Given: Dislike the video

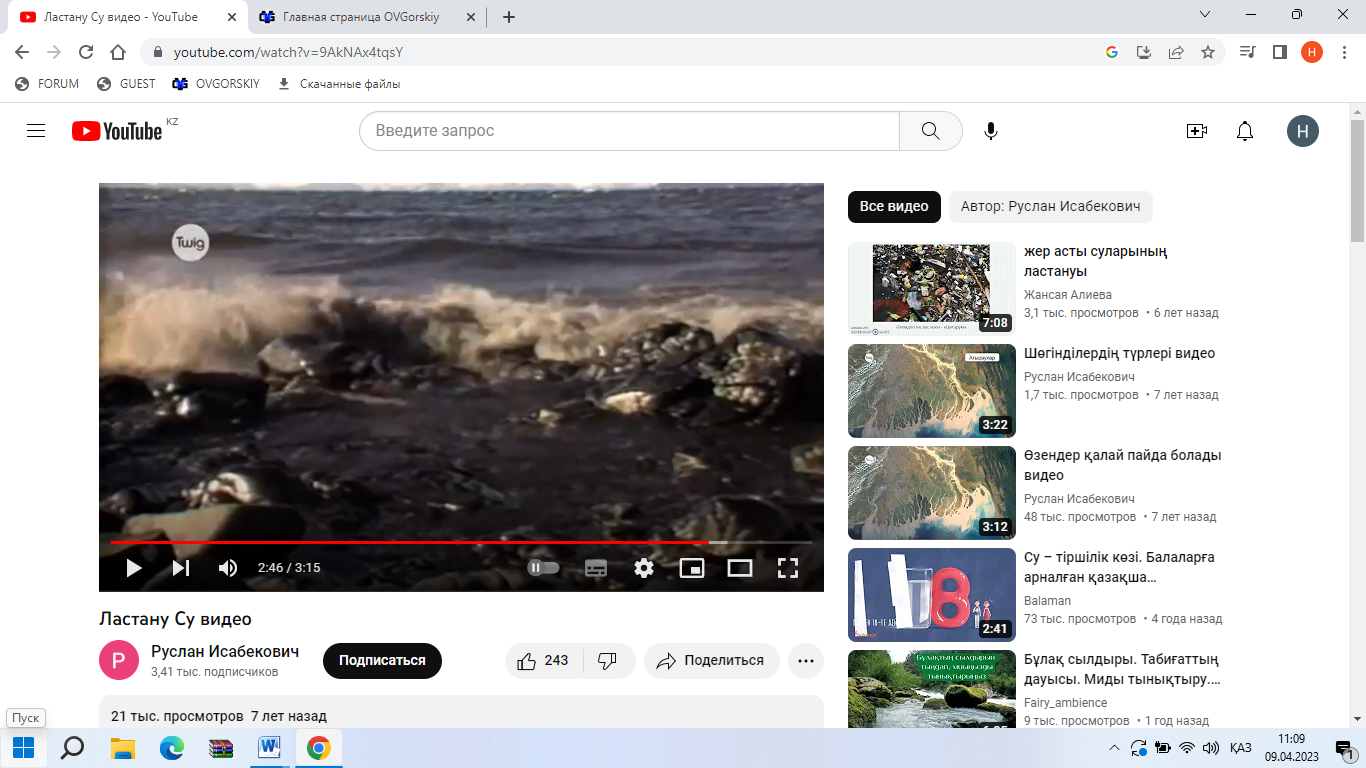Looking at the screenshot, I should [608, 661].
